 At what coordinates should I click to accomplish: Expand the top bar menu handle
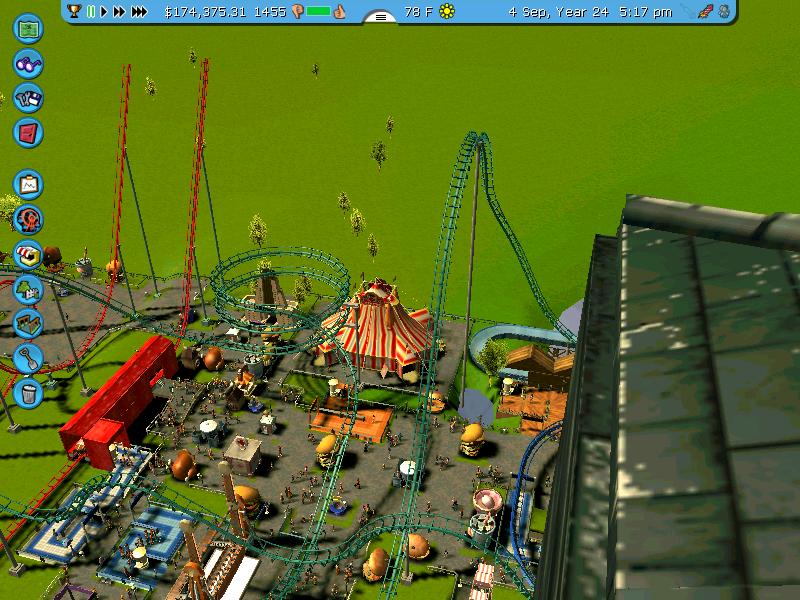click(381, 17)
